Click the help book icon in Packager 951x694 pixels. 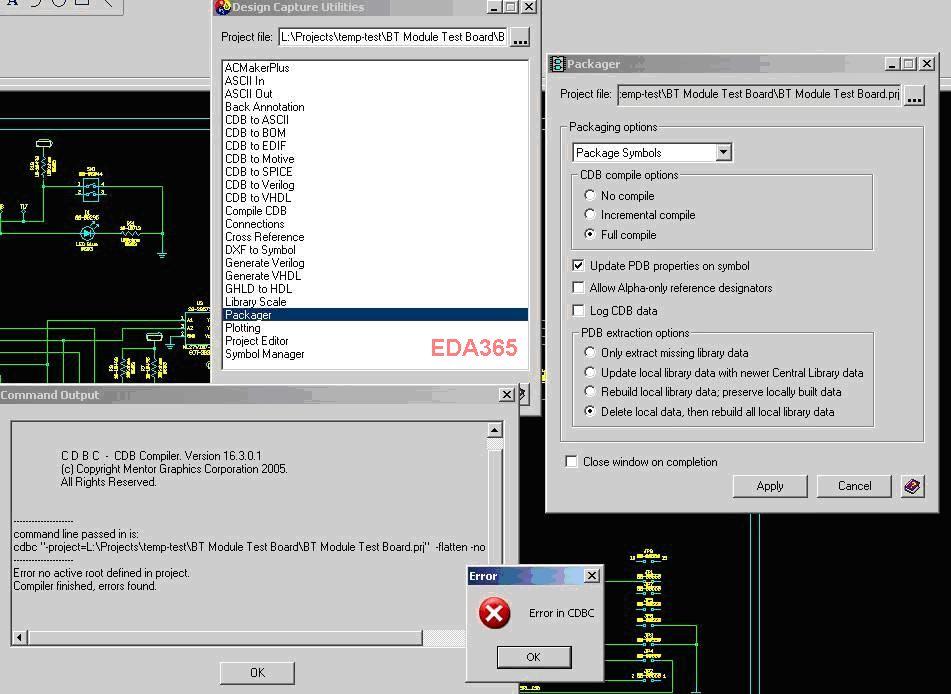(911, 486)
